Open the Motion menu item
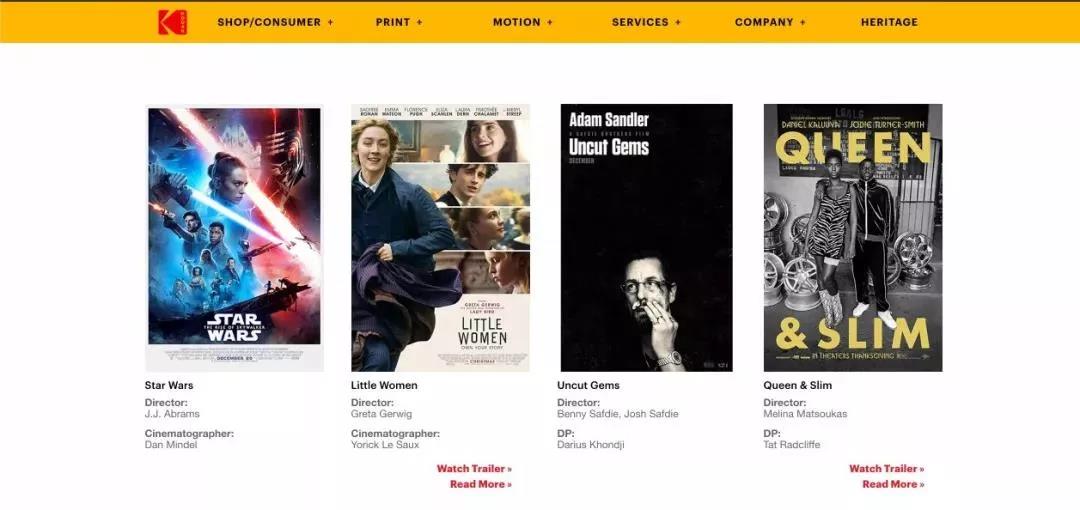 (517, 22)
